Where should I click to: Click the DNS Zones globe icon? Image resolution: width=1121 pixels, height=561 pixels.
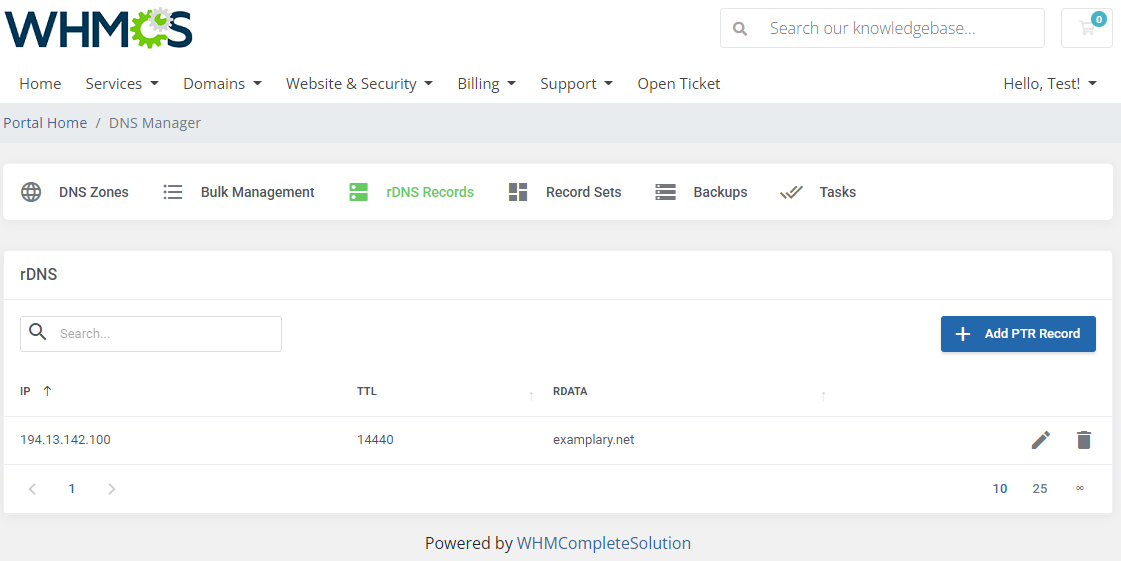[31, 192]
